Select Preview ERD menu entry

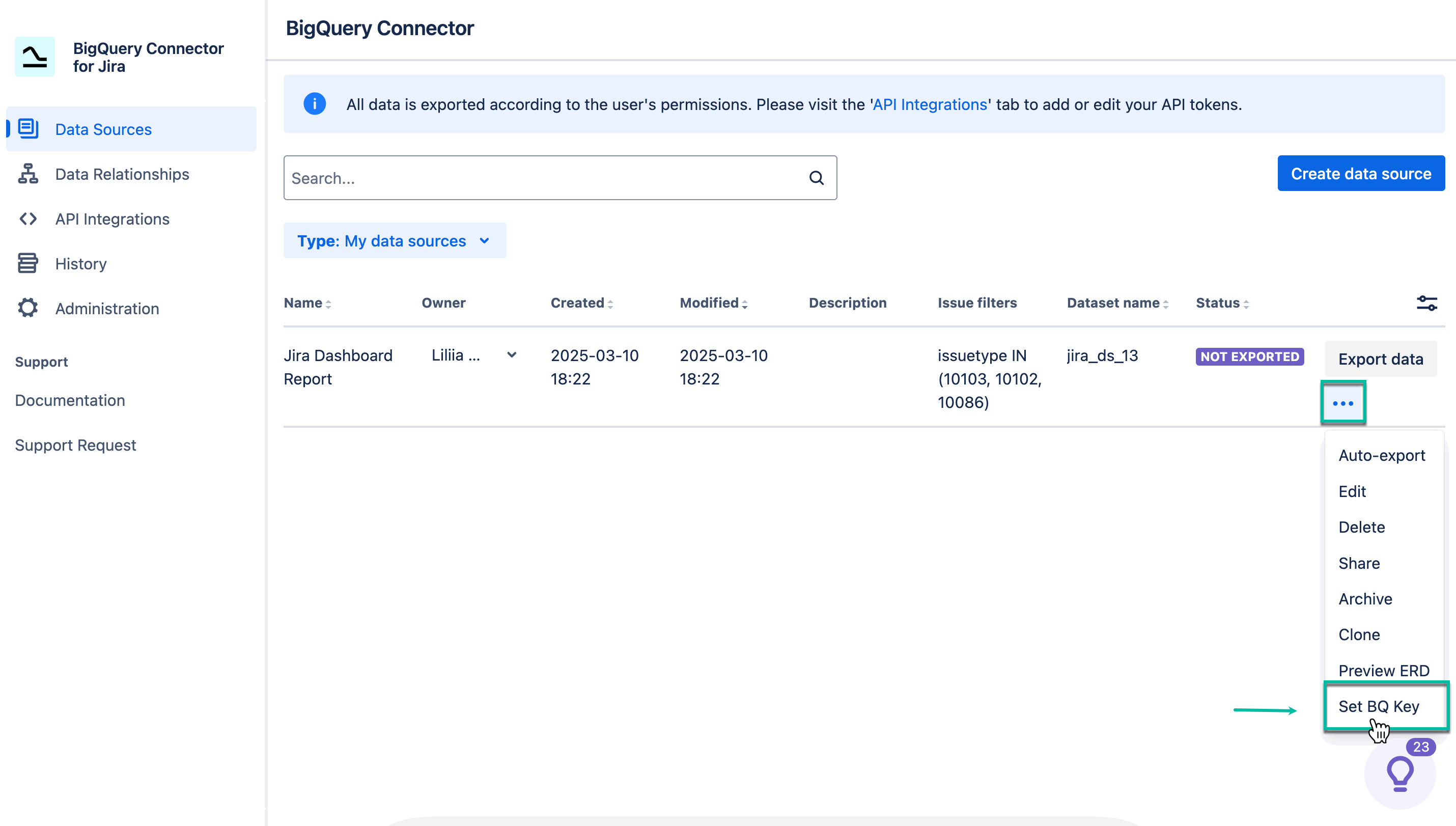(1384, 670)
